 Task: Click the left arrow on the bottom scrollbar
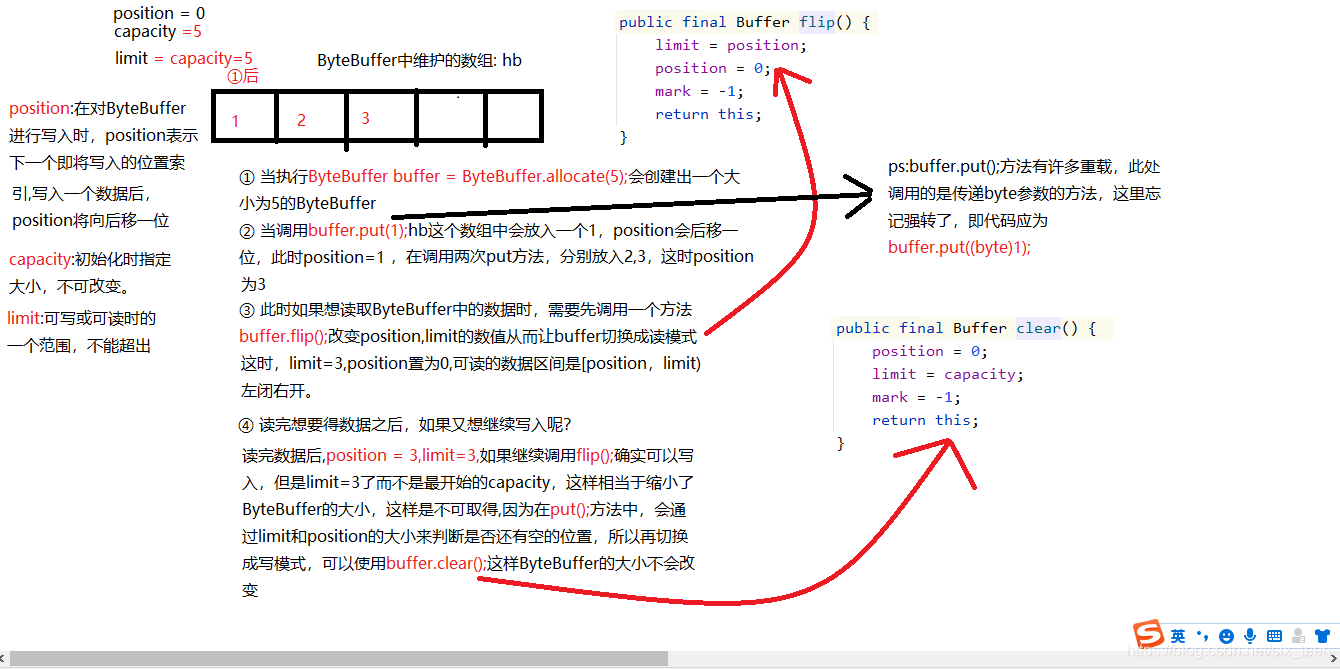(6, 659)
